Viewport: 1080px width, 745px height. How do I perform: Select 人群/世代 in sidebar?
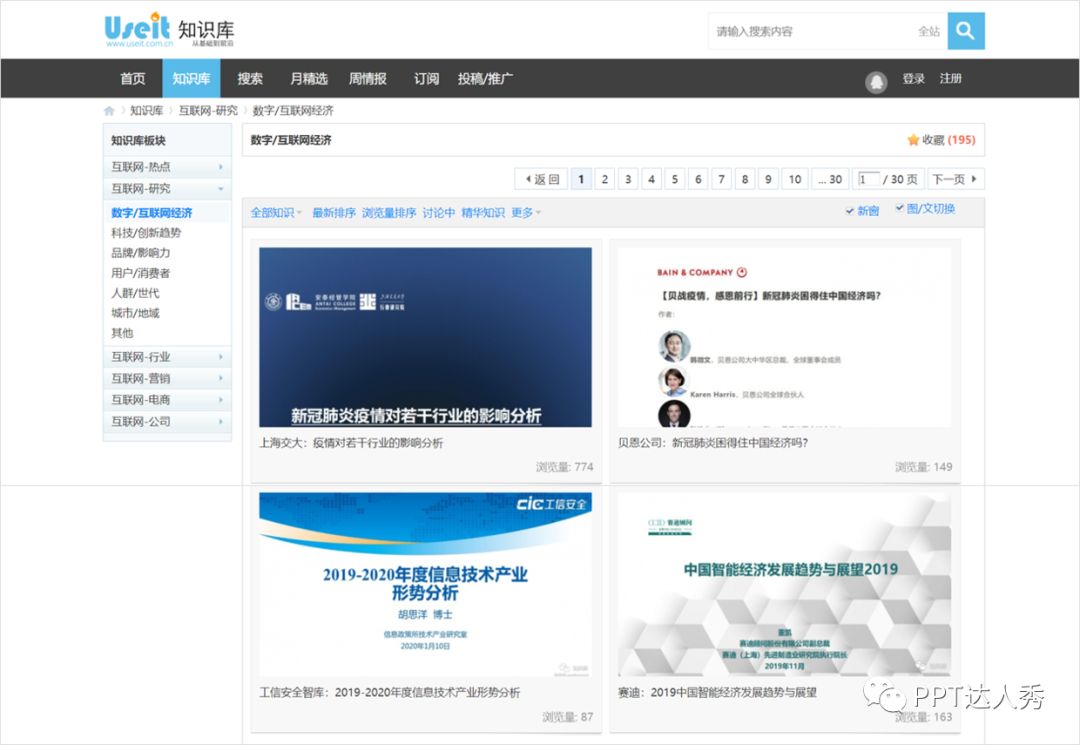pyautogui.click(x=135, y=293)
